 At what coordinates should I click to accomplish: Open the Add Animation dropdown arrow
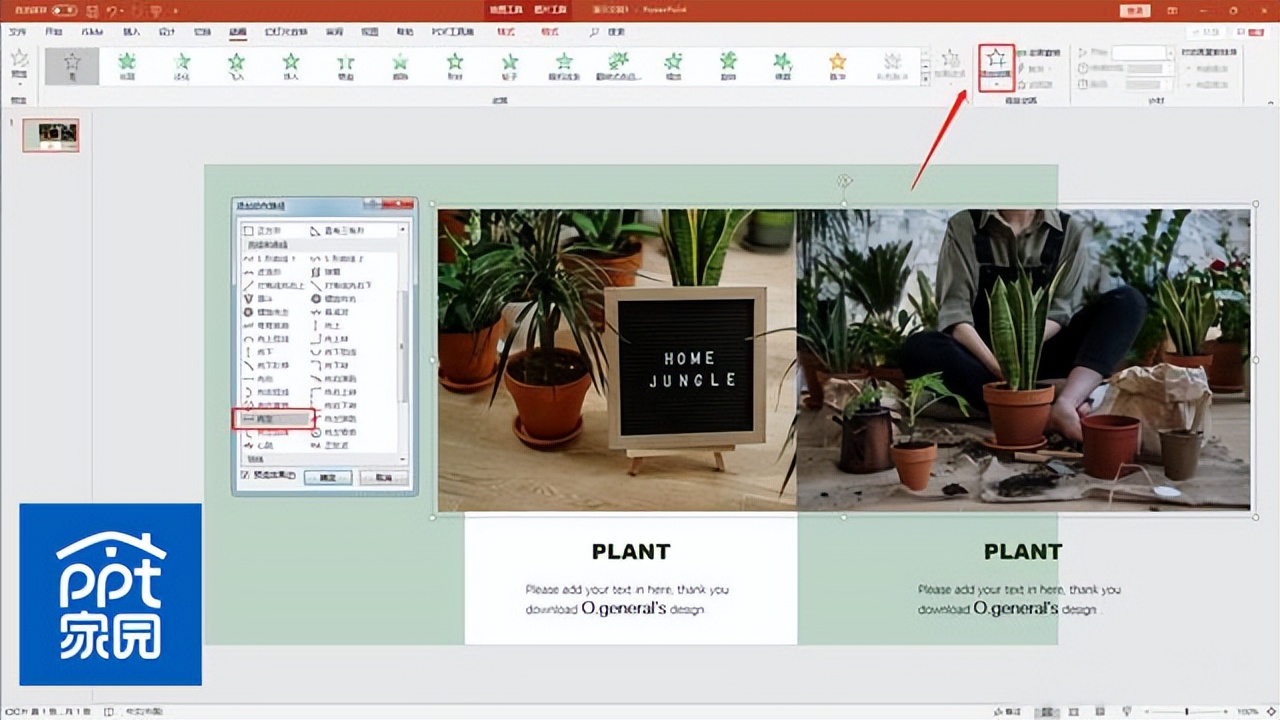(996, 84)
